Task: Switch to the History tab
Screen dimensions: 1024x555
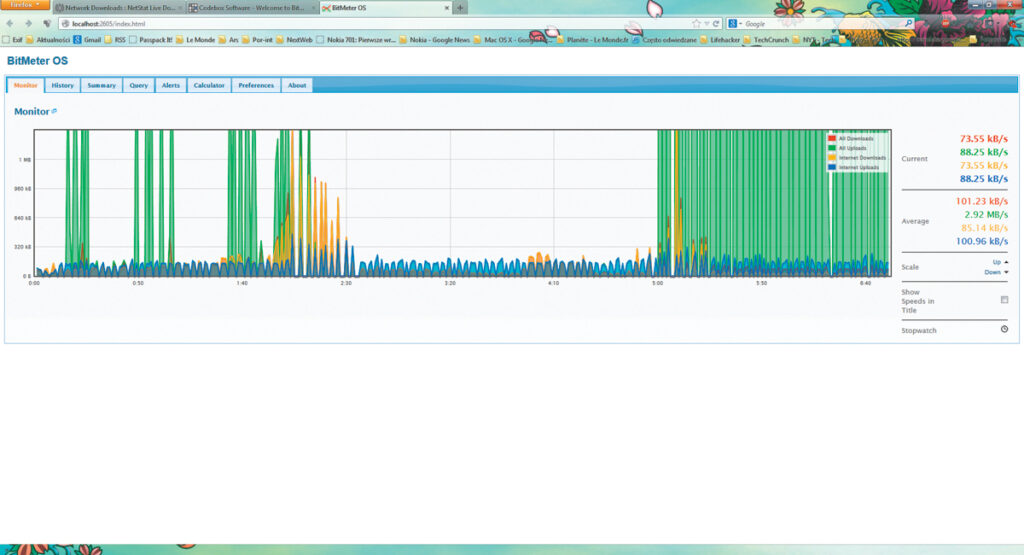Action: pyautogui.click(x=62, y=86)
